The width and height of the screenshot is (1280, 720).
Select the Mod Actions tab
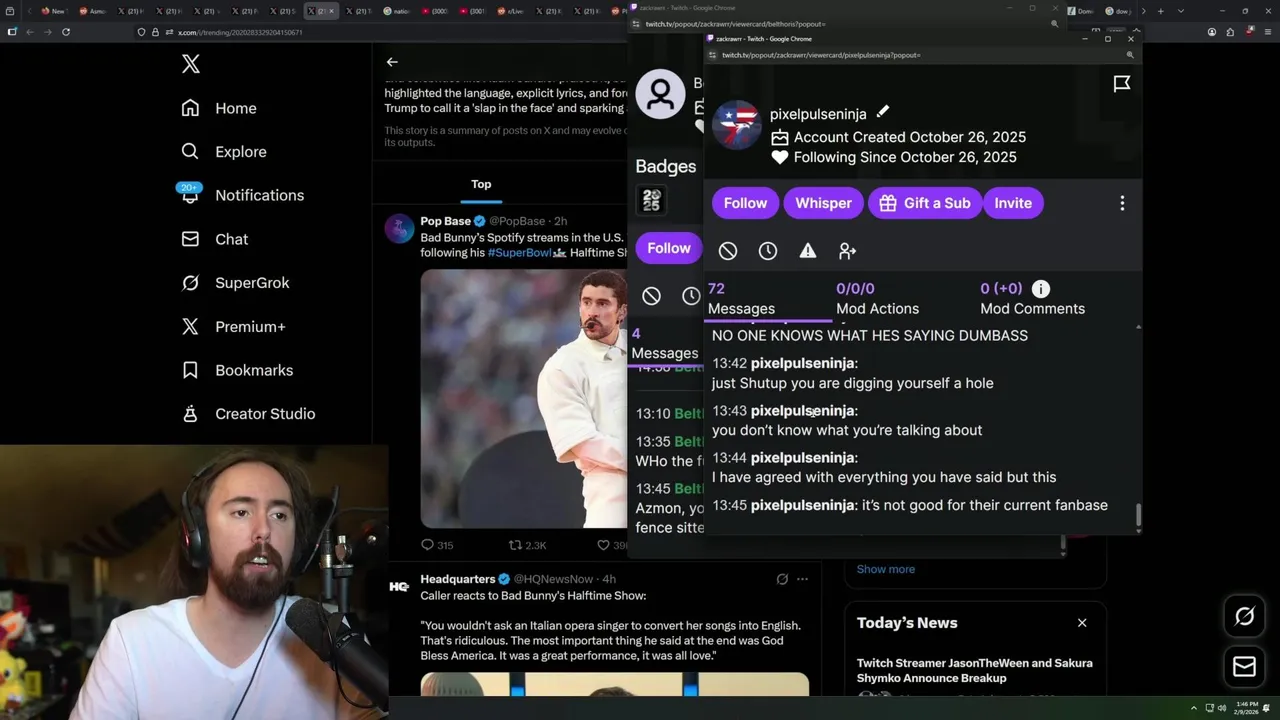pyautogui.click(x=877, y=299)
